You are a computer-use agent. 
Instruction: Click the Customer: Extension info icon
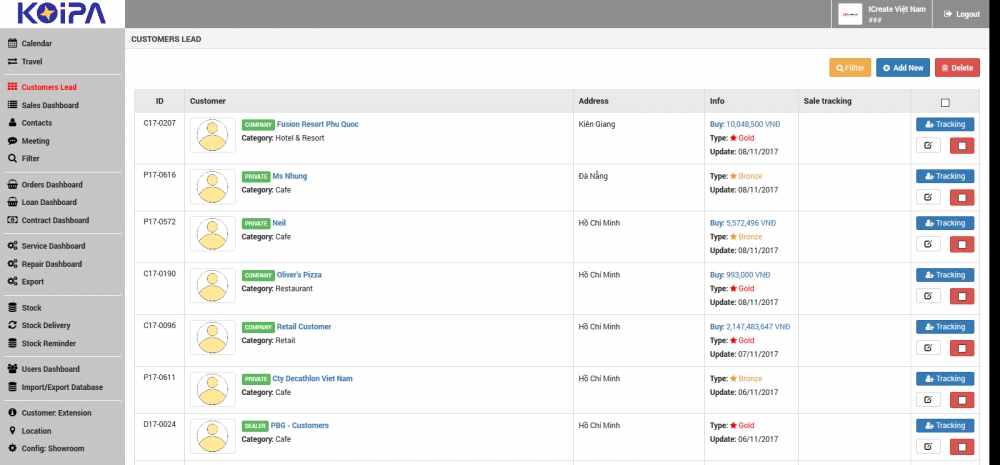(x=12, y=413)
